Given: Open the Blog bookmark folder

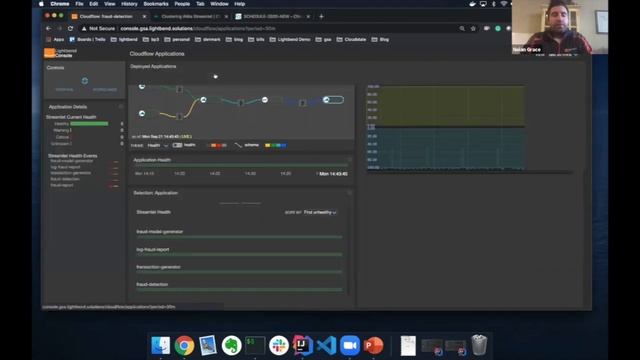Looking at the screenshot, I should (x=380, y=40).
